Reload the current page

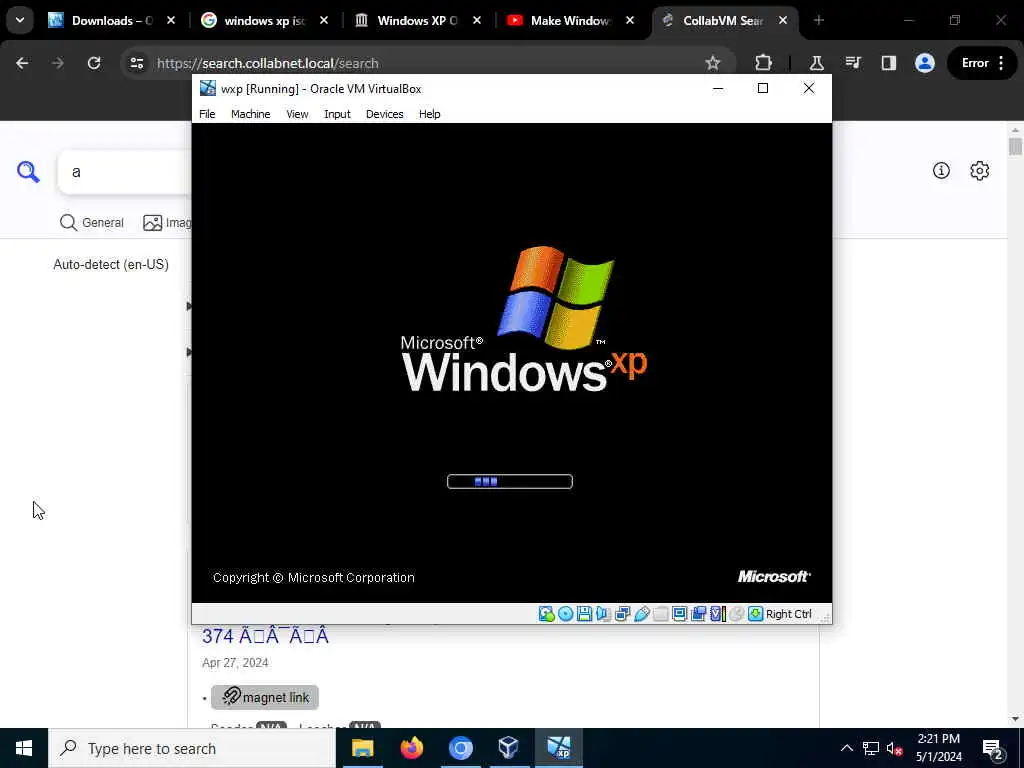94,63
